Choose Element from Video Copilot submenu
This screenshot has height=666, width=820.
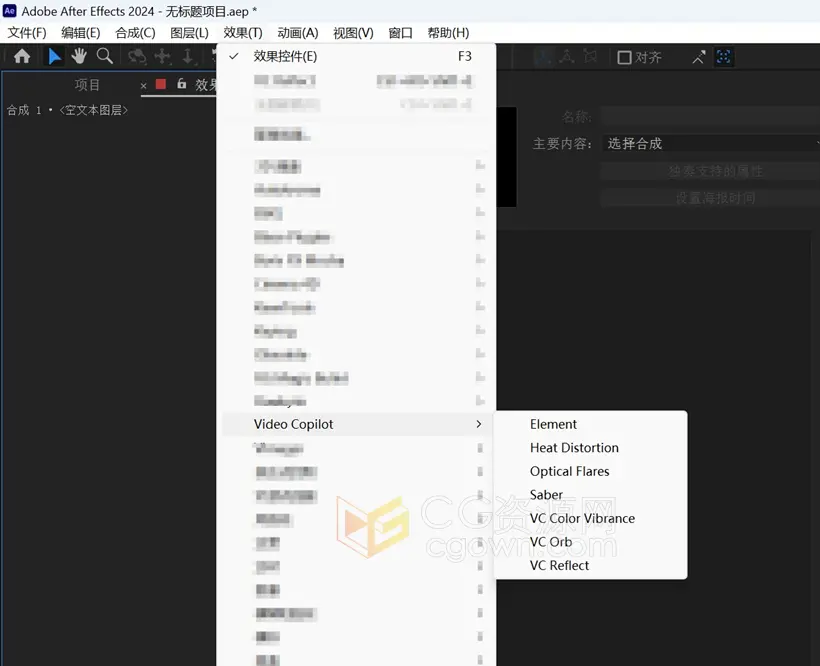(553, 424)
